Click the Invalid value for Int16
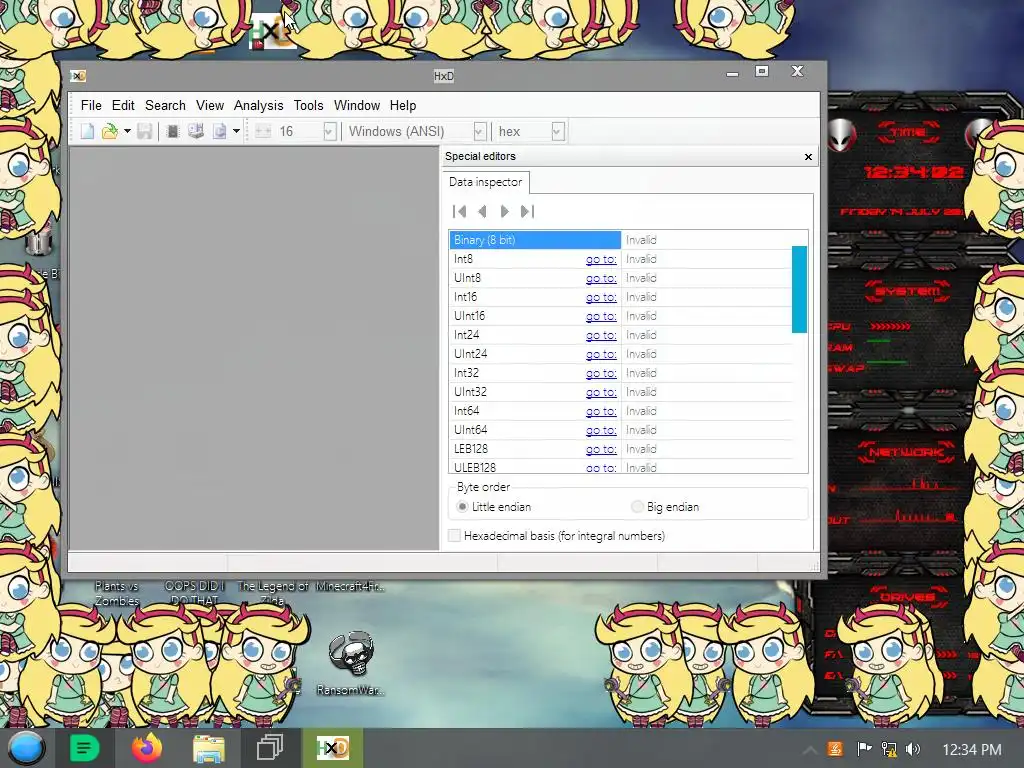 coord(641,297)
